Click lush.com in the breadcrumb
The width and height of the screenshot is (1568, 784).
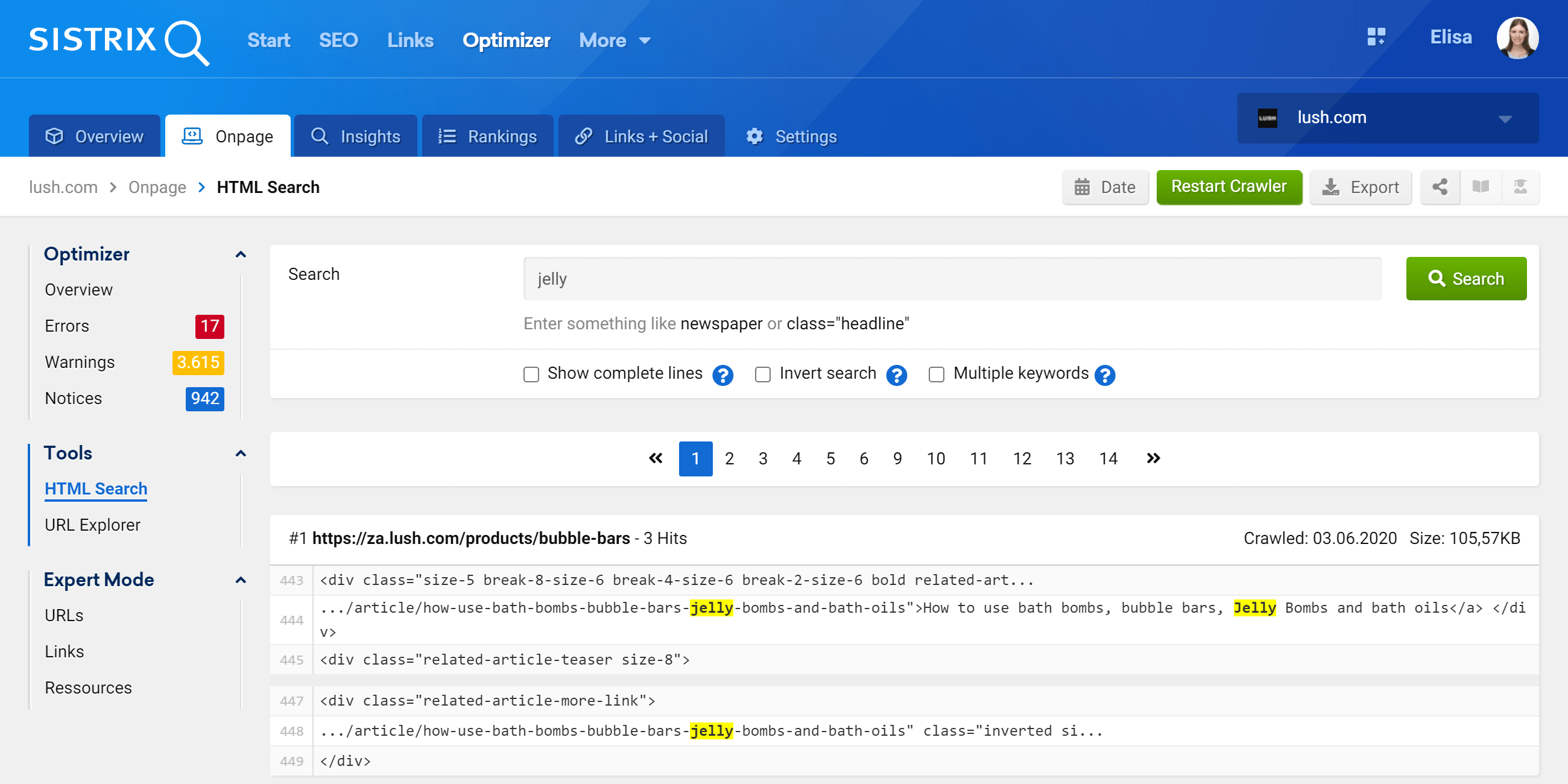pyautogui.click(x=63, y=188)
